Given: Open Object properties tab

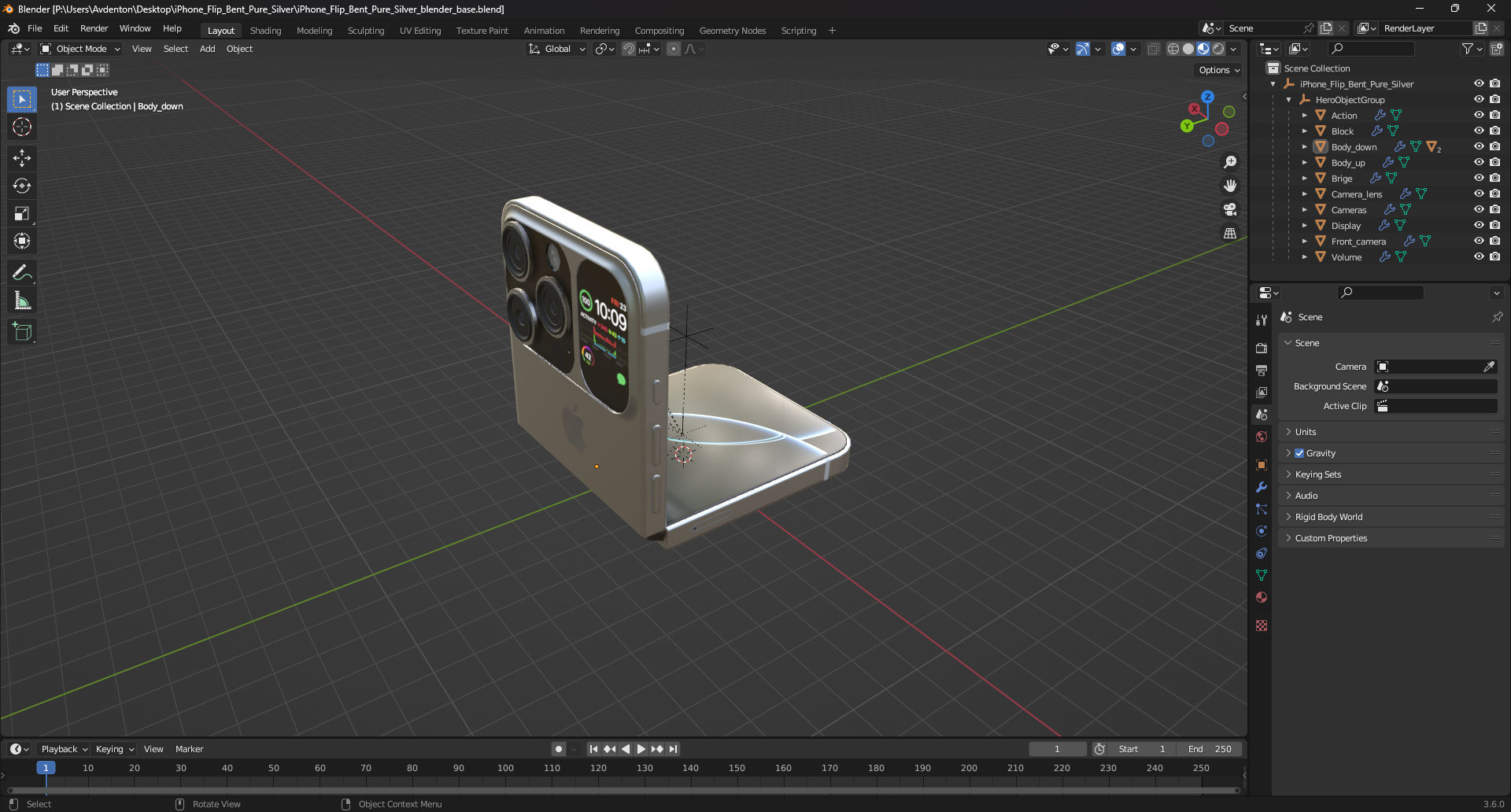Looking at the screenshot, I should (1262, 465).
